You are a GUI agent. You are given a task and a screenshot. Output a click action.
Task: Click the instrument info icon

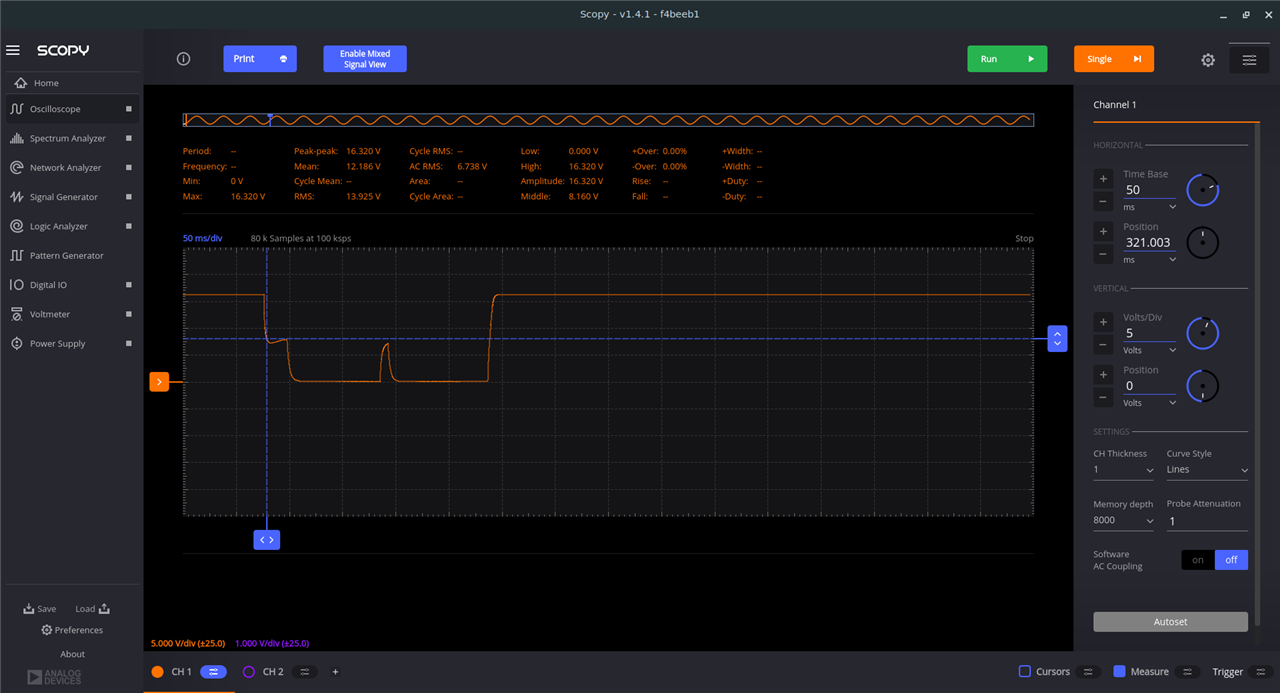[183, 59]
